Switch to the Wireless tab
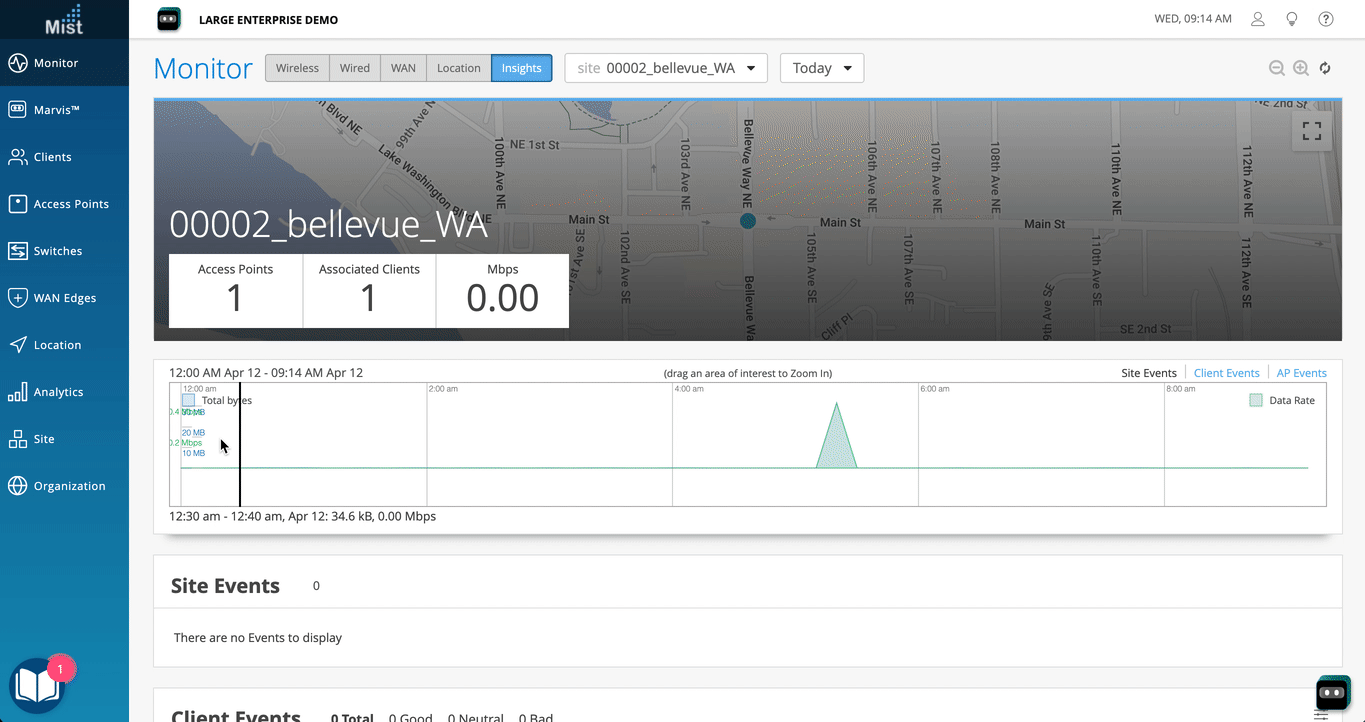This screenshot has width=1365, height=722. coord(297,68)
